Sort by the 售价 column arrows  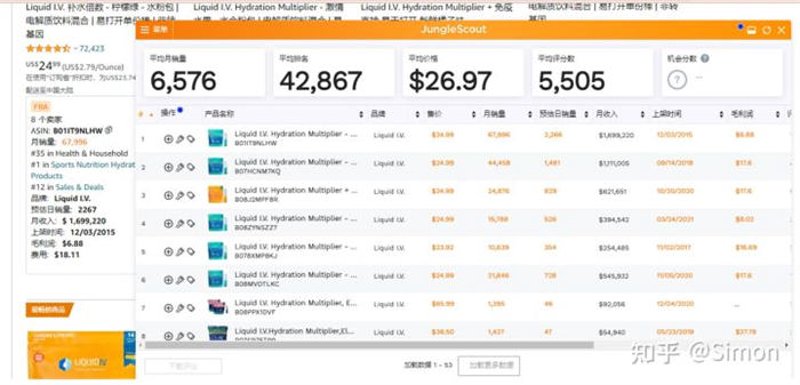click(x=473, y=114)
